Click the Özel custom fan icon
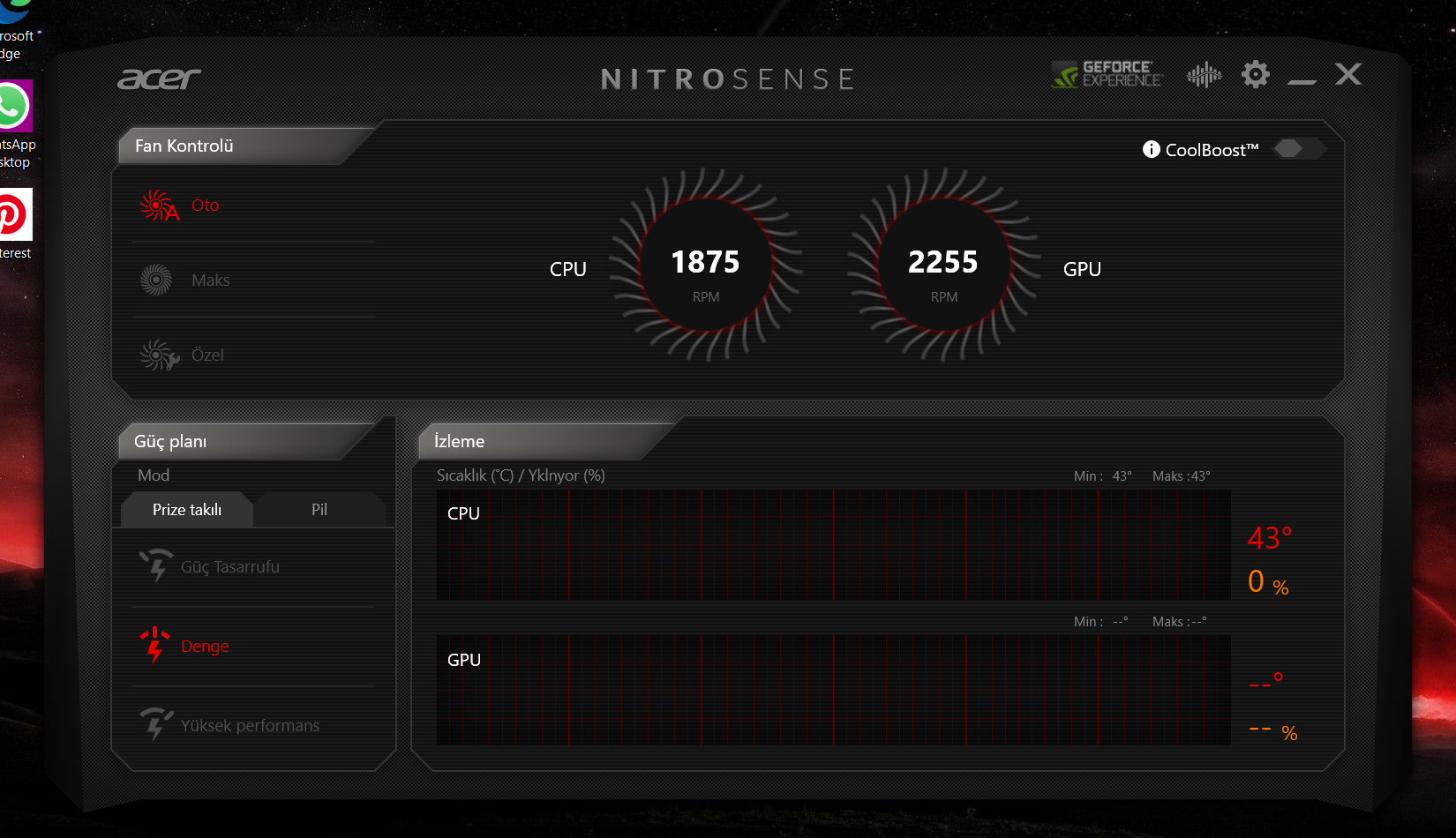This screenshot has height=838, width=1456. [158, 355]
